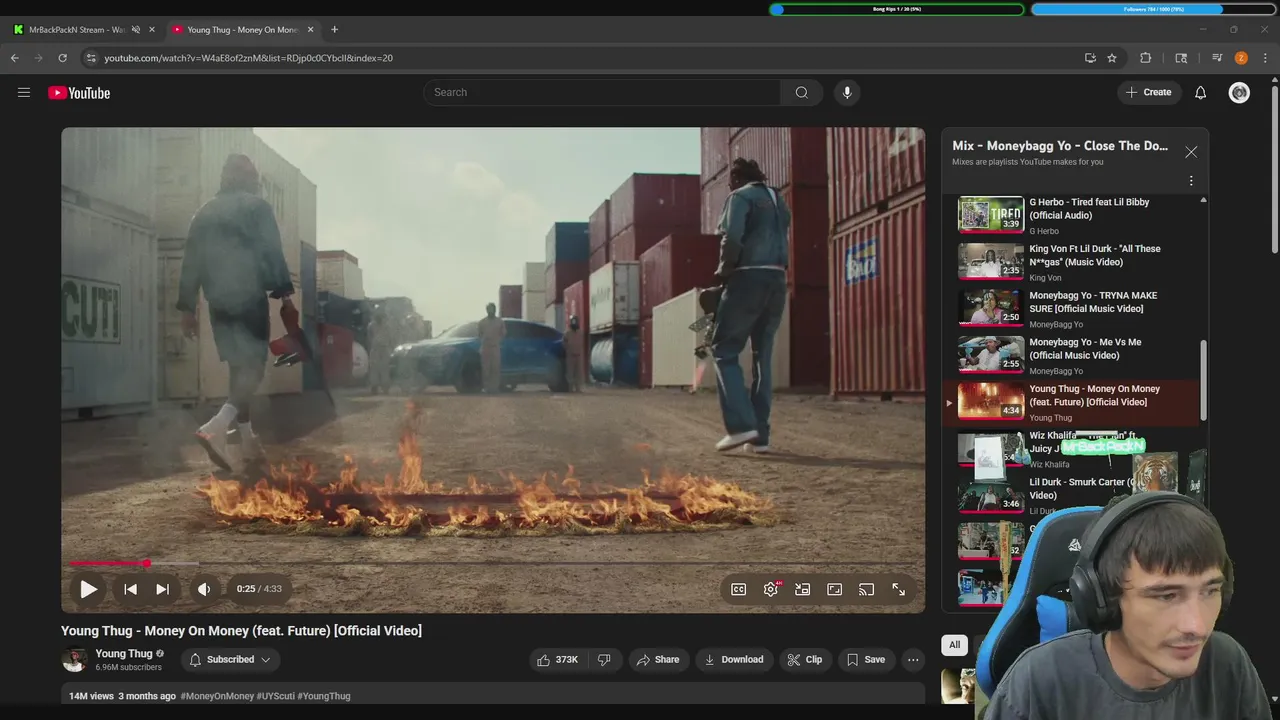
Task: Install app icon in address bar
Action: pyautogui.click(x=1090, y=58)
